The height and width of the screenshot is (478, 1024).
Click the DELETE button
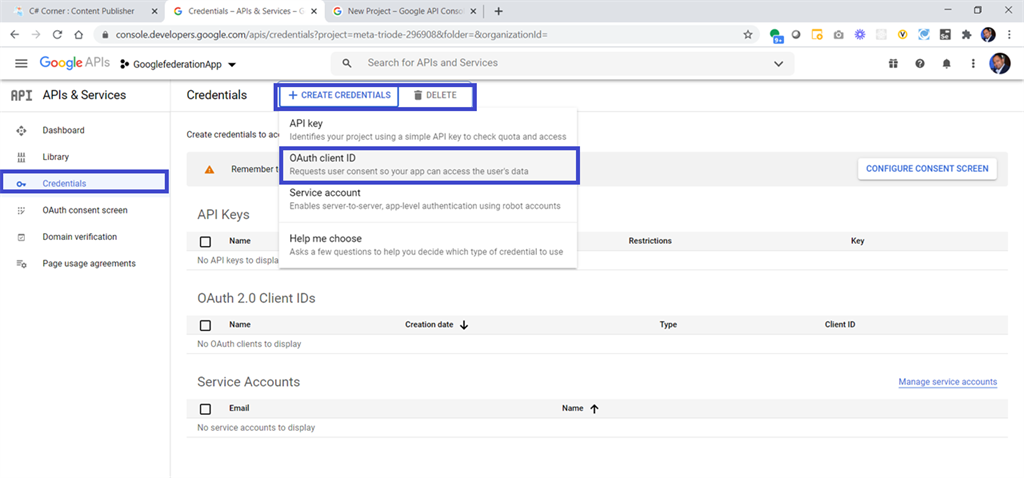pyautogui.click(x=435, y=95)
